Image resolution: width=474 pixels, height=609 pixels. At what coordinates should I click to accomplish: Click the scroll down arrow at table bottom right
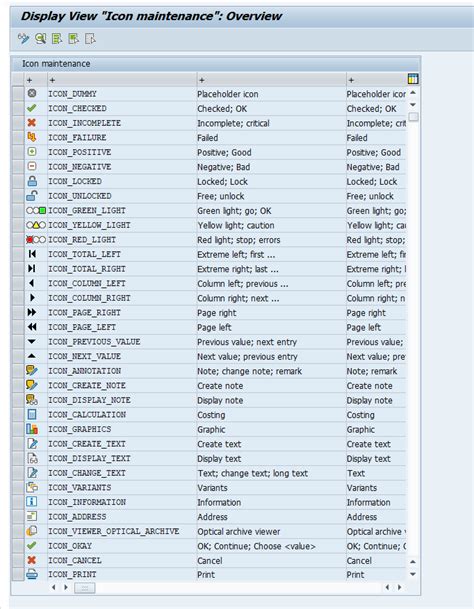click(413, 574)
